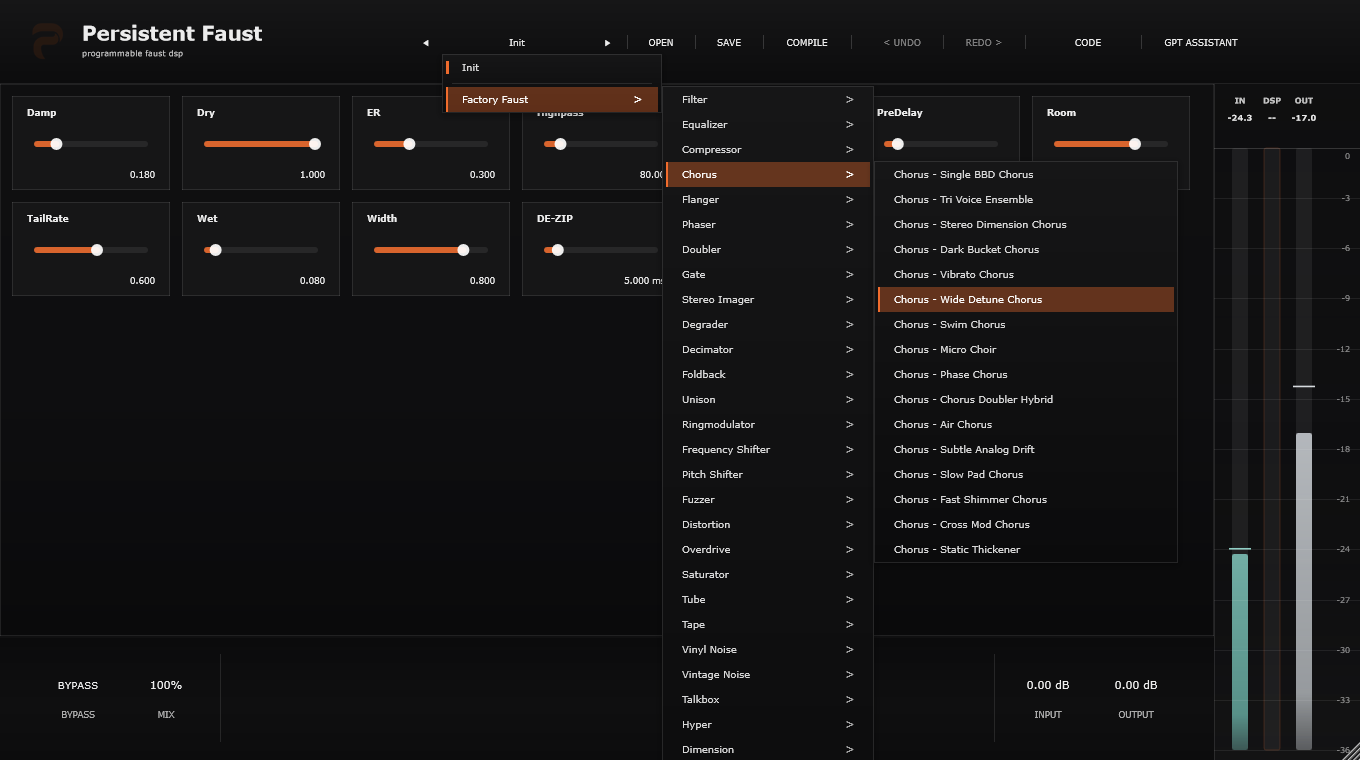Screen dimensions: 1360x760
Task: Load Chorus - Micro Choir preset
Action: coord(1026,350)
